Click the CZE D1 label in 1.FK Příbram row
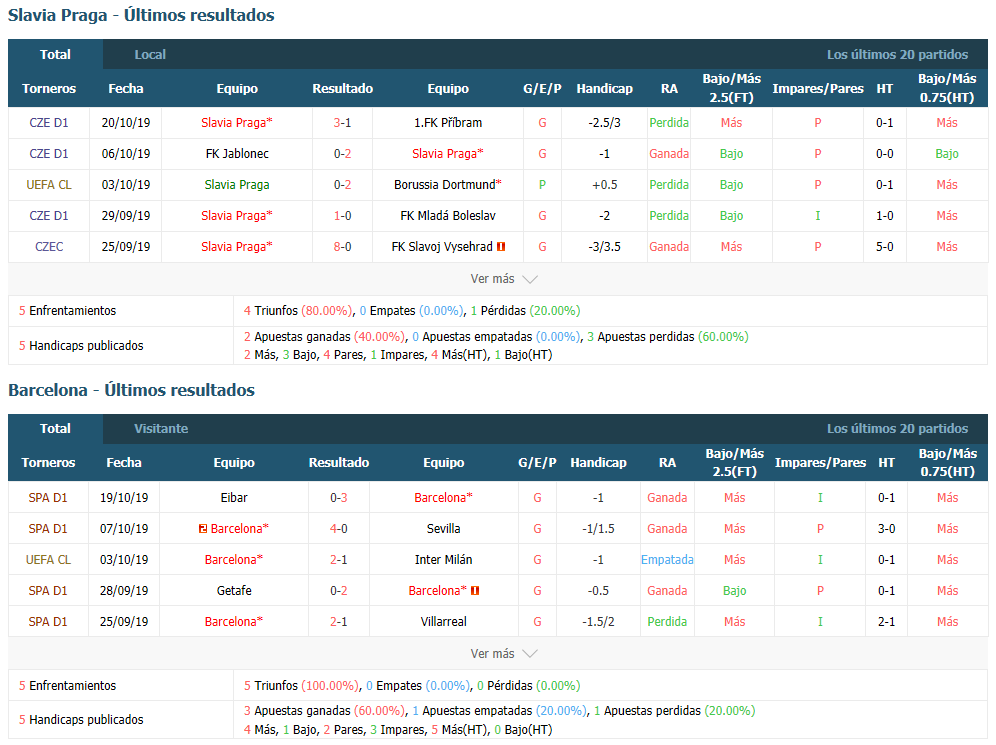The width and height of the screenshot is (996, 745). (49, 123)
